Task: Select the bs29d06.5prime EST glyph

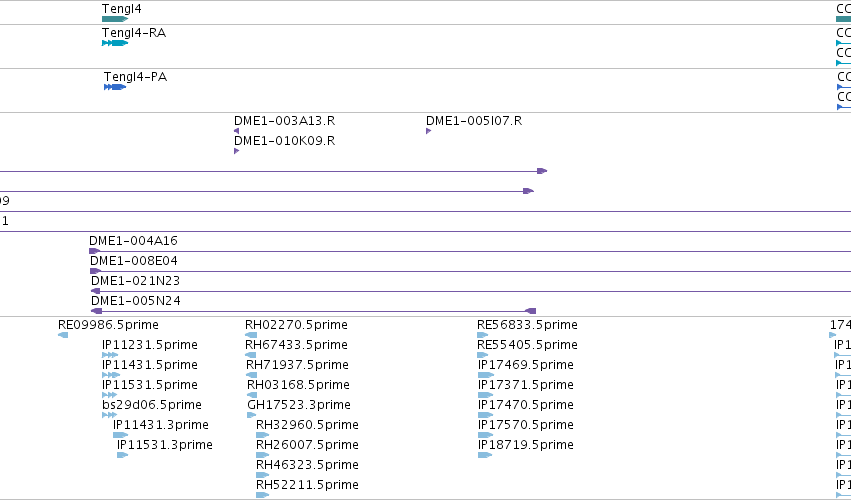Action: [x=110, y=415]
